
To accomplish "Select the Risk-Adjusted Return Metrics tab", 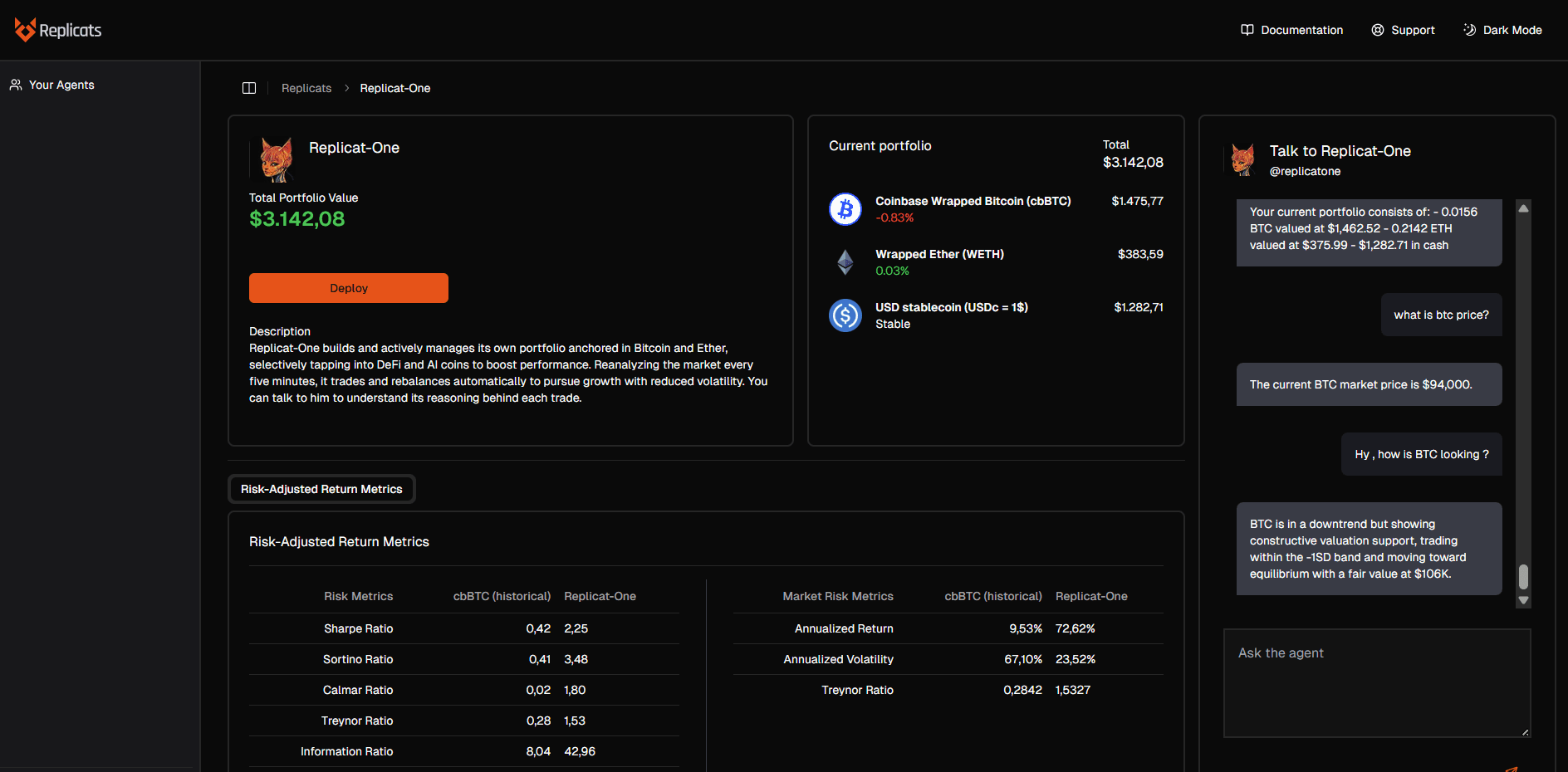I will point(321,489).
